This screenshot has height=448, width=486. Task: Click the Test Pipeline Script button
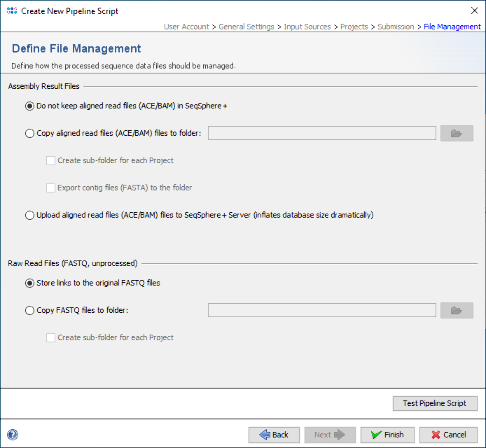(435, 403)
